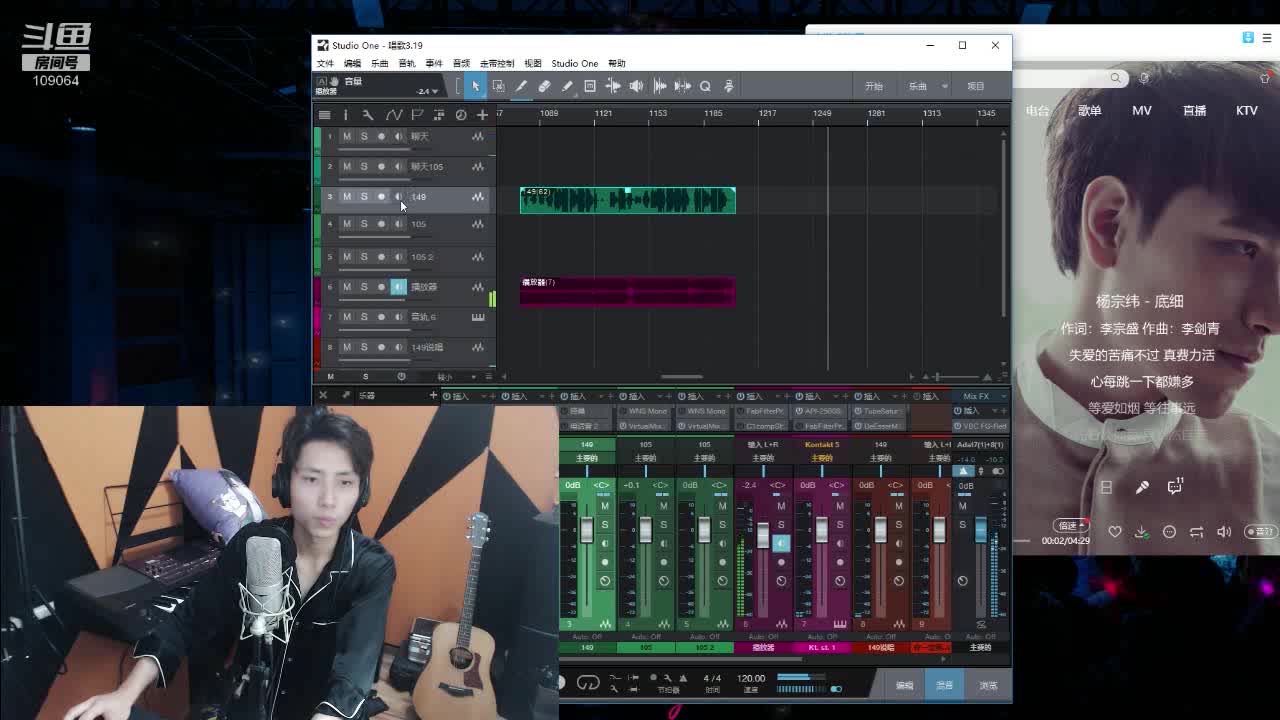Toggle monitor on track 6 播放器
The image size is (1280, 720).
pos(398,287)
